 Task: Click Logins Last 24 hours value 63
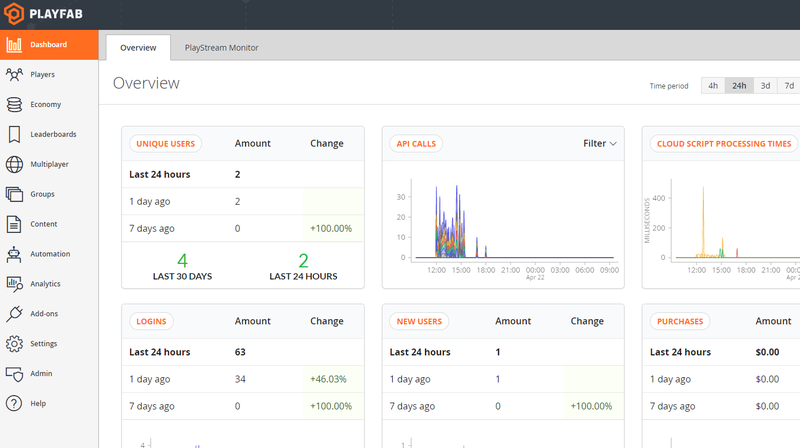point(240,352)
